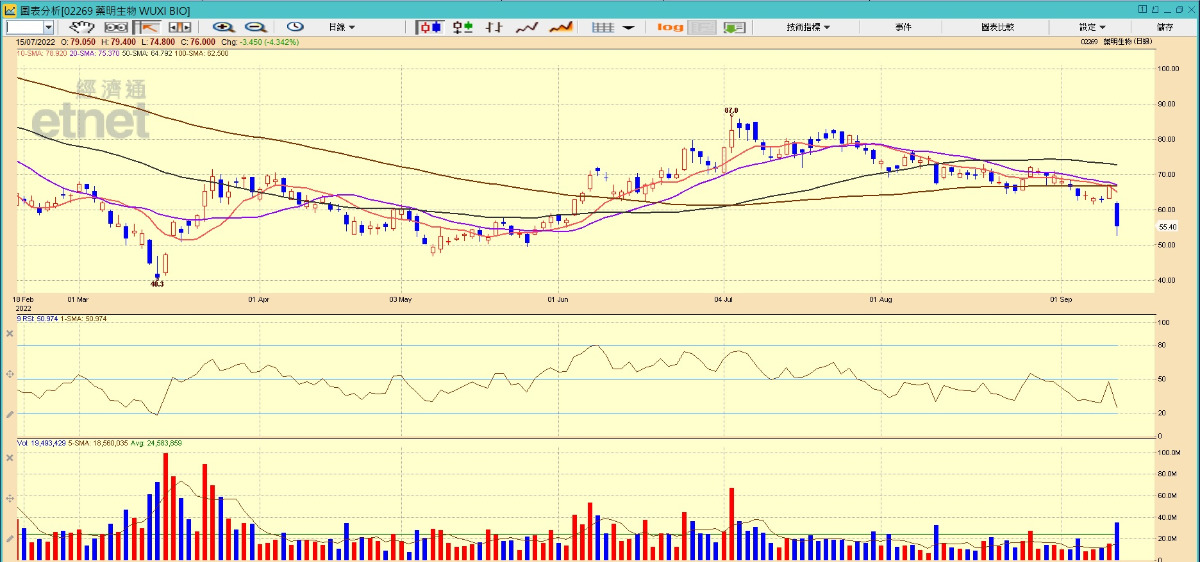Click the zoom out magnifier
The image size is (1200, 562).
[255, 27]
